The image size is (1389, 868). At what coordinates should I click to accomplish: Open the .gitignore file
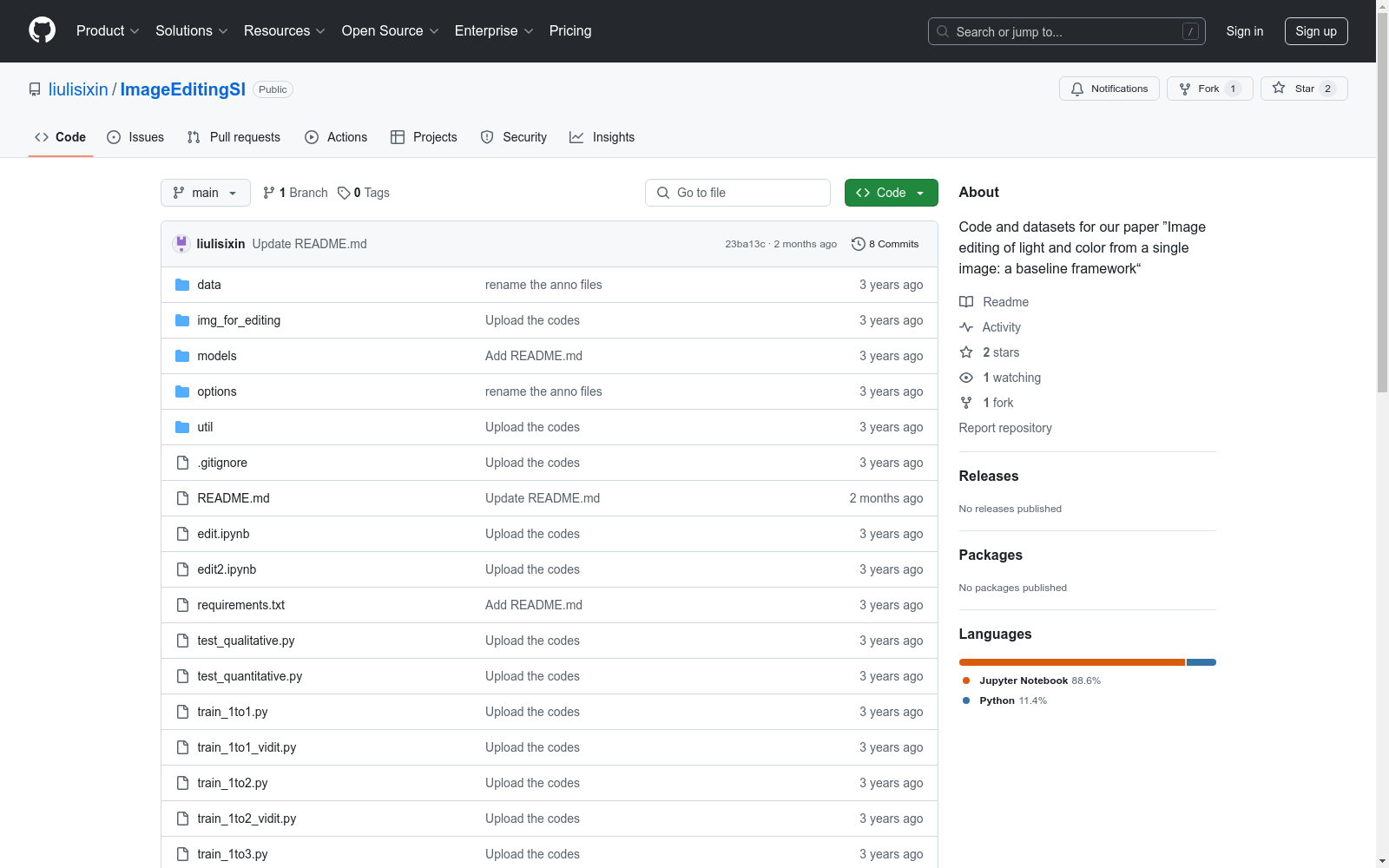tap(222, 463)
